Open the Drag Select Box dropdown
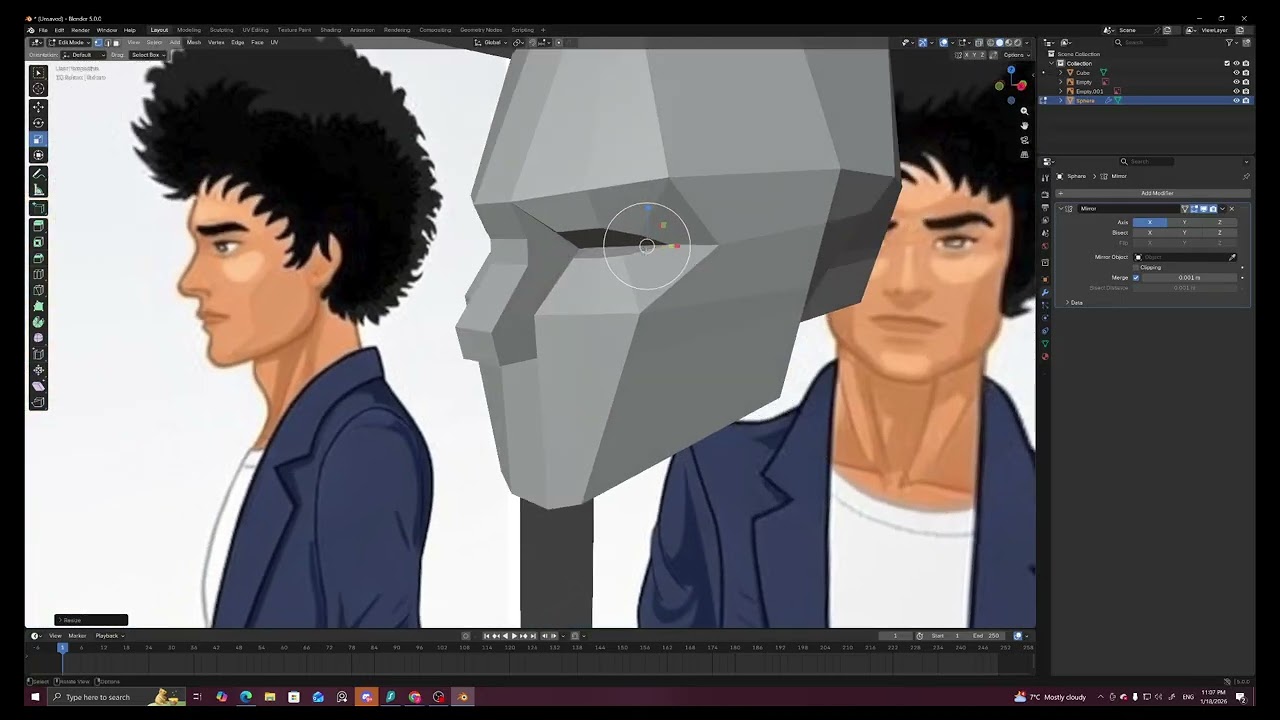Viewport: 1280px width, 720px height. tap(146, 54)
